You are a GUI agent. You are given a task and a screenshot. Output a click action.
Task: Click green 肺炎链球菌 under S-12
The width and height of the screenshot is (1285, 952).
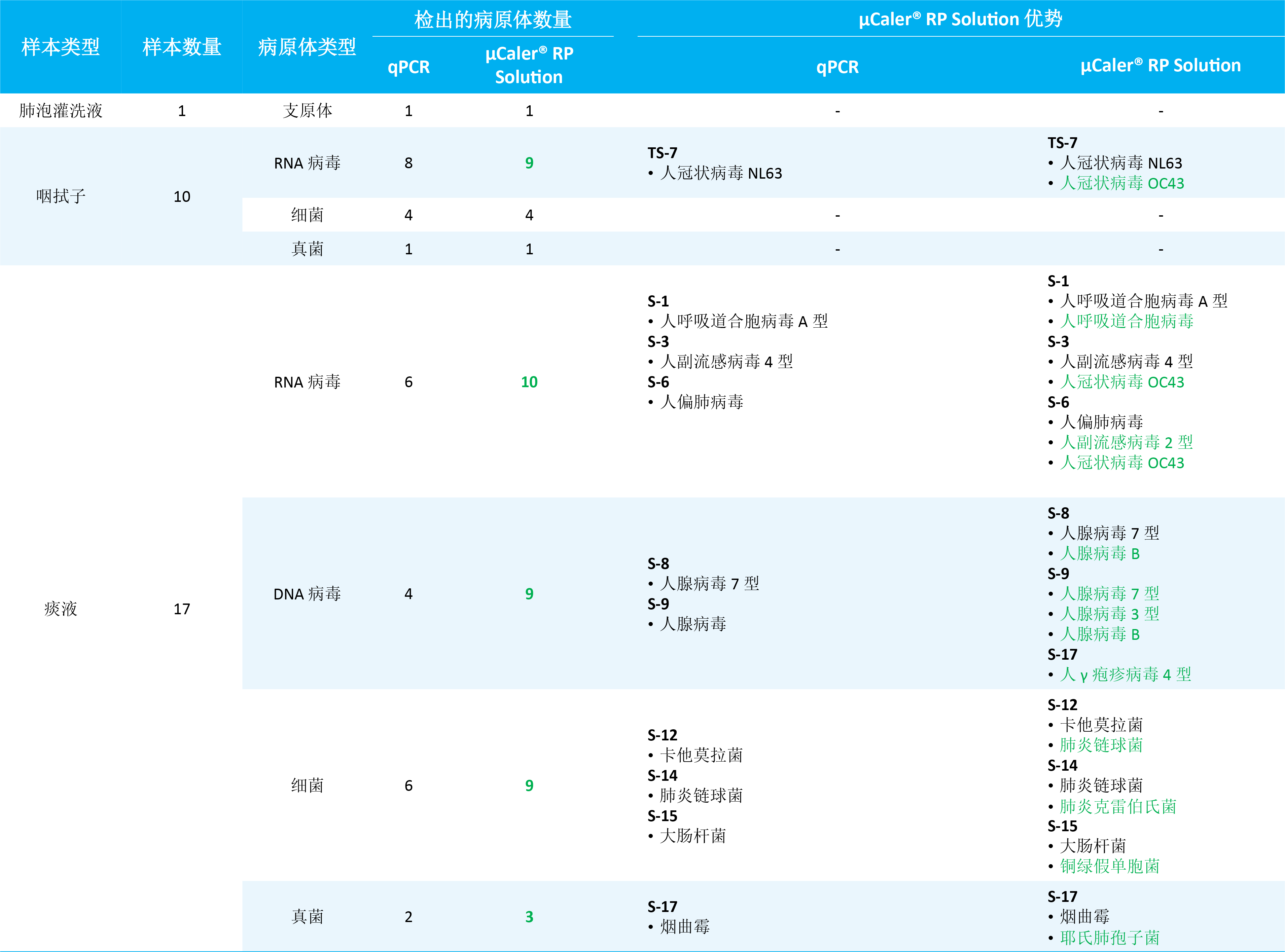coord(1101,744)
